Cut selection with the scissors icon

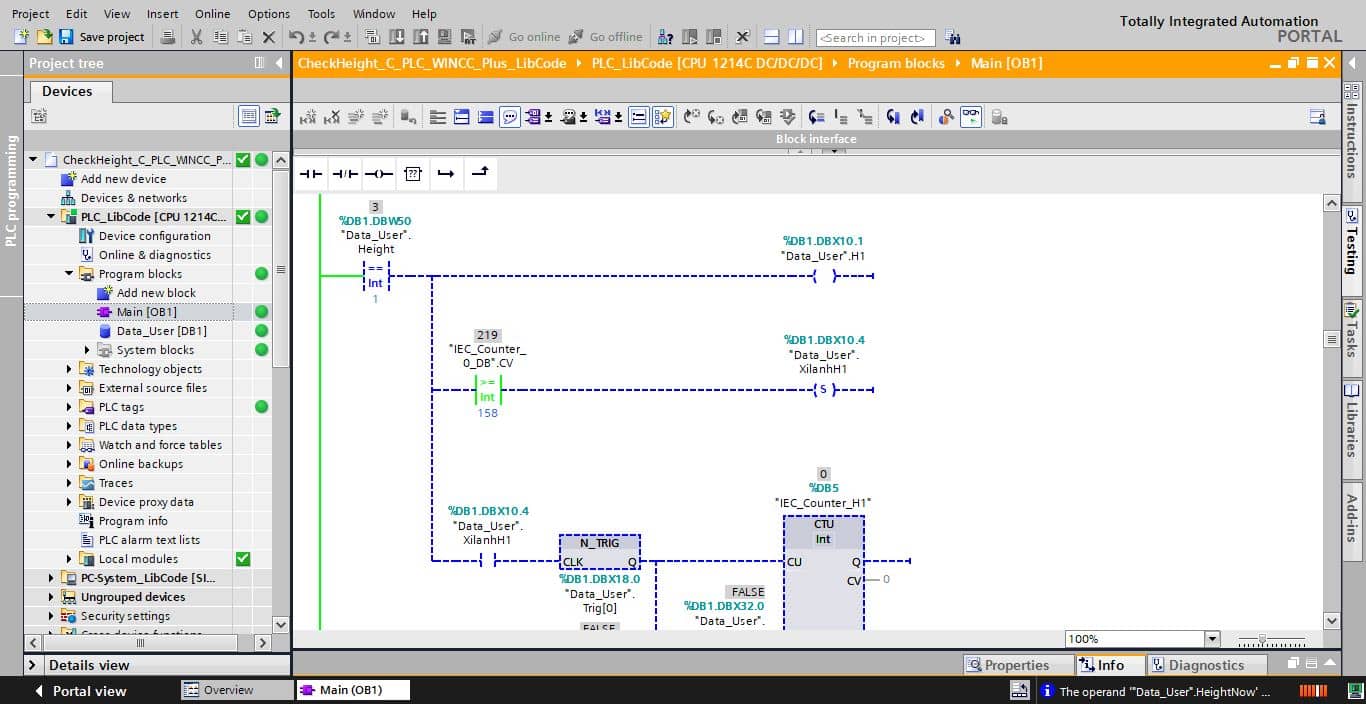point(196,37)
